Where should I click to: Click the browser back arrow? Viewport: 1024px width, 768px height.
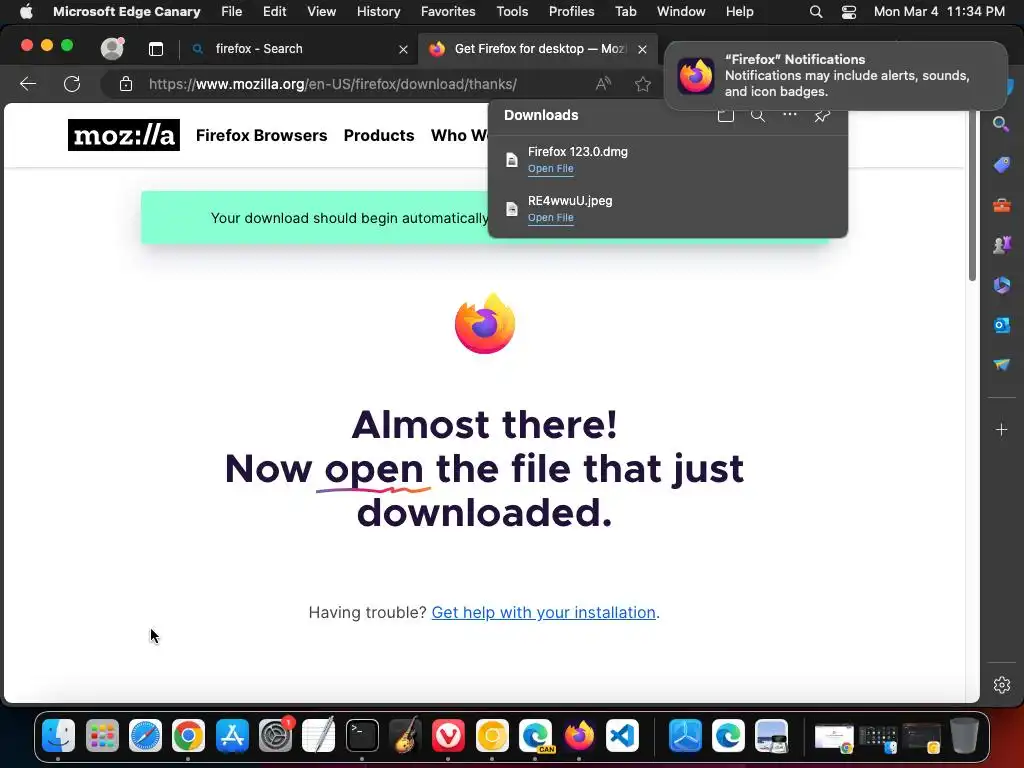[x=28, y=84]
